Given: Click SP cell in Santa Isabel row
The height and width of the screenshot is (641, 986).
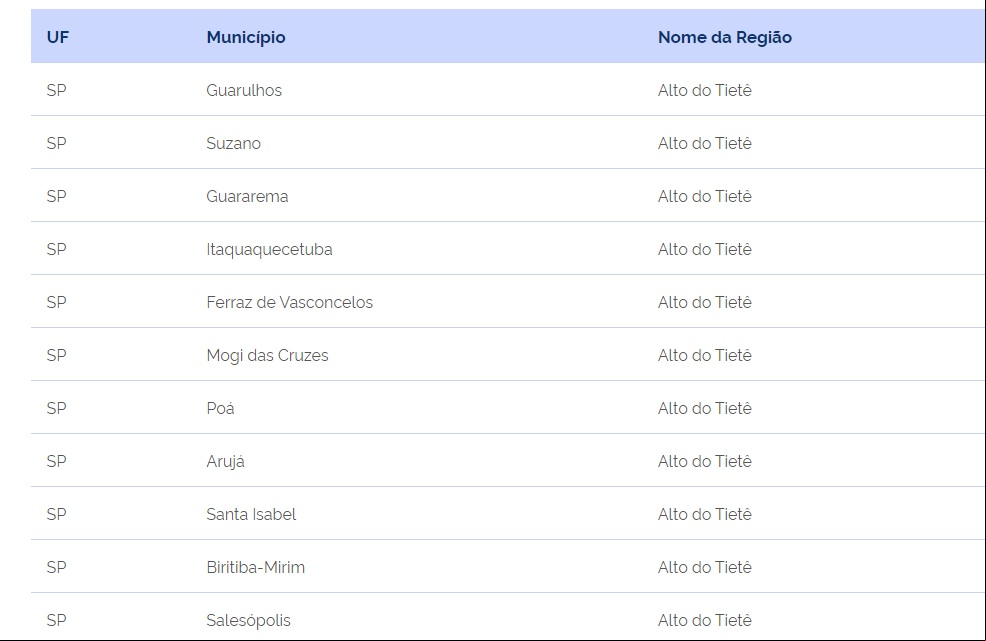Looking at the screenshot, I should point(57,515).
